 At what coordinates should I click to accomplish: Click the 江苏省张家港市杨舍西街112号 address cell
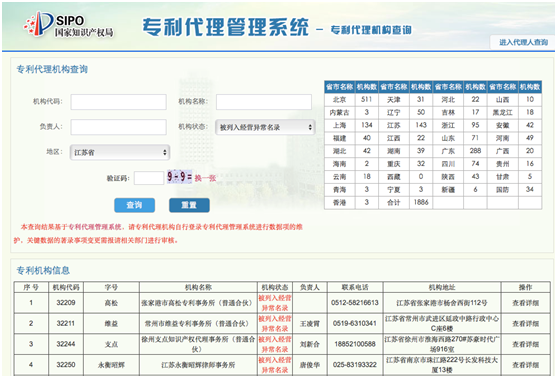(x=442, y=303)
